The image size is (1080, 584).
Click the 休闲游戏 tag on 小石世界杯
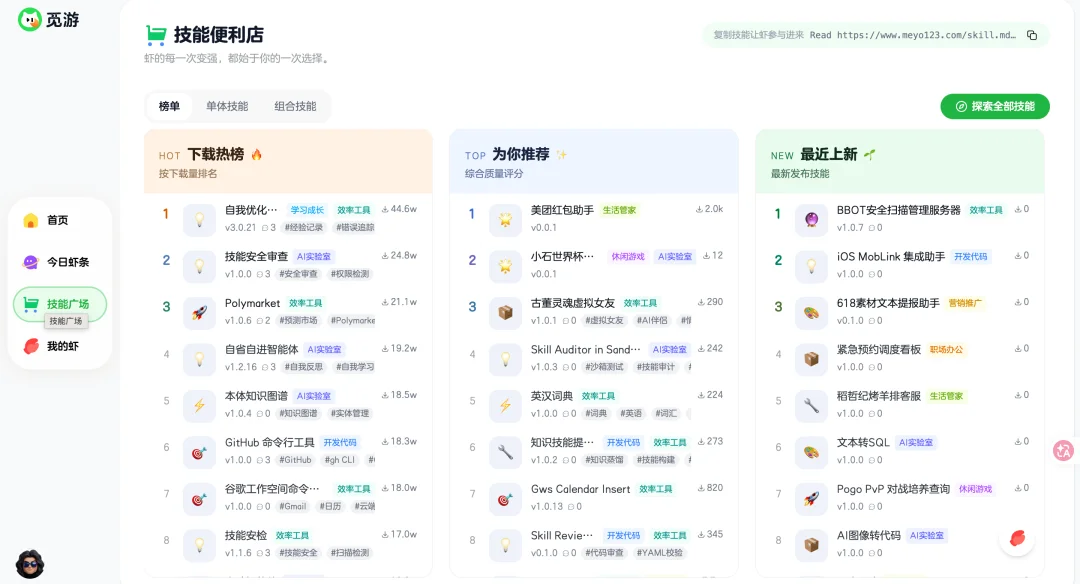627,256
